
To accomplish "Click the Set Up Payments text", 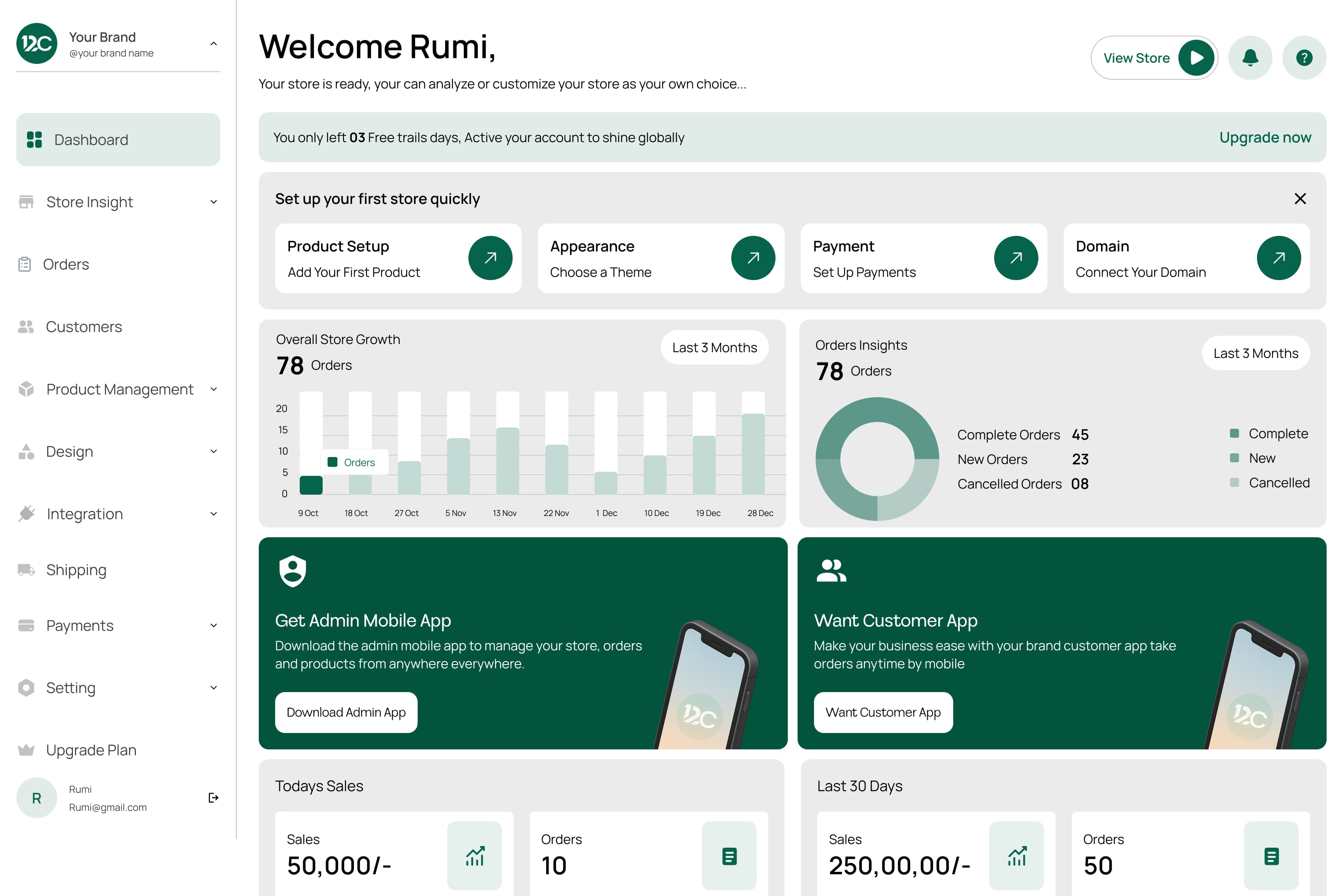I will [x=864, y=272].
